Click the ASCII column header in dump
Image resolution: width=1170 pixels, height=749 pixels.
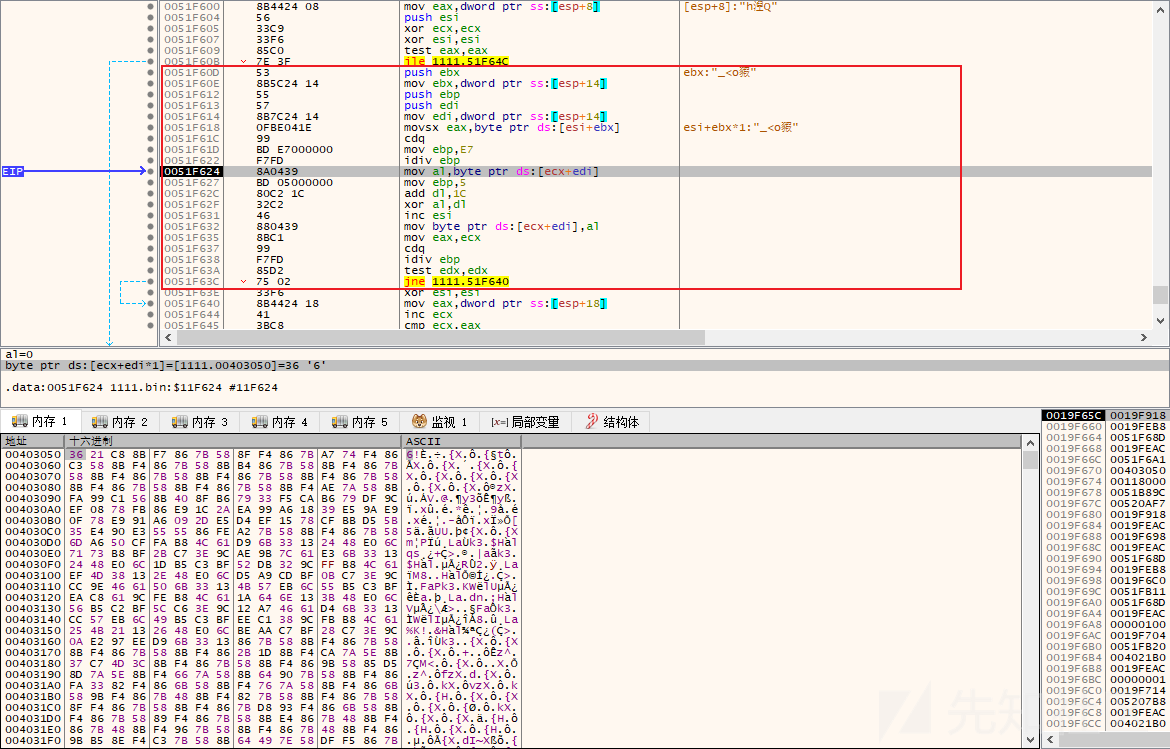[x=461, y=441]
